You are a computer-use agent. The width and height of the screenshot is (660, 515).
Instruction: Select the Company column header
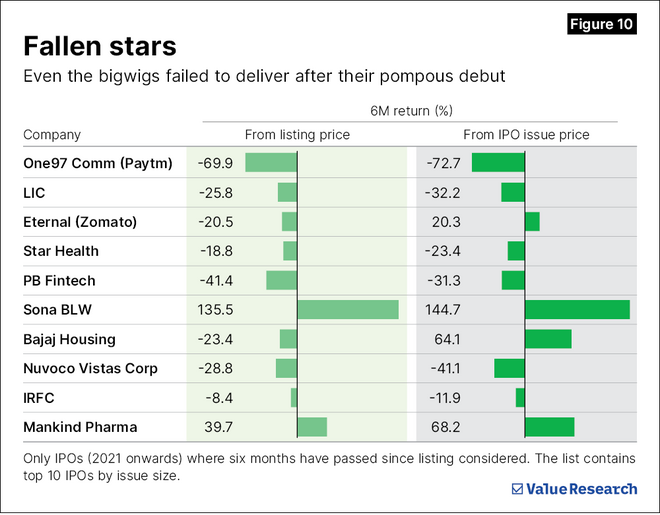[x=52, y=135]
